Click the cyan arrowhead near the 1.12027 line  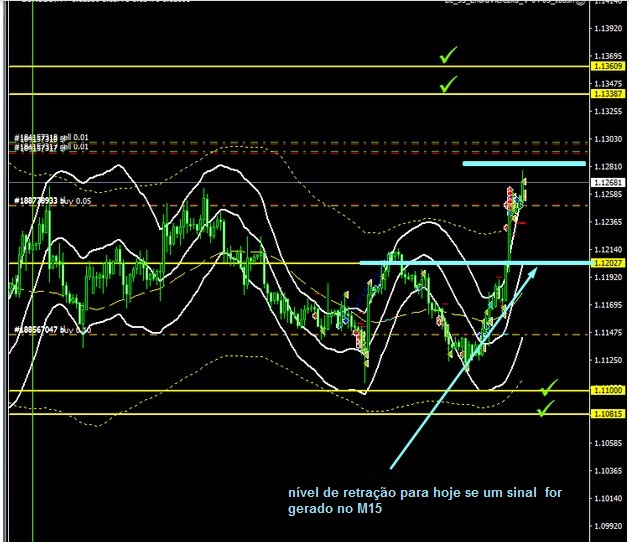[529, 274]
